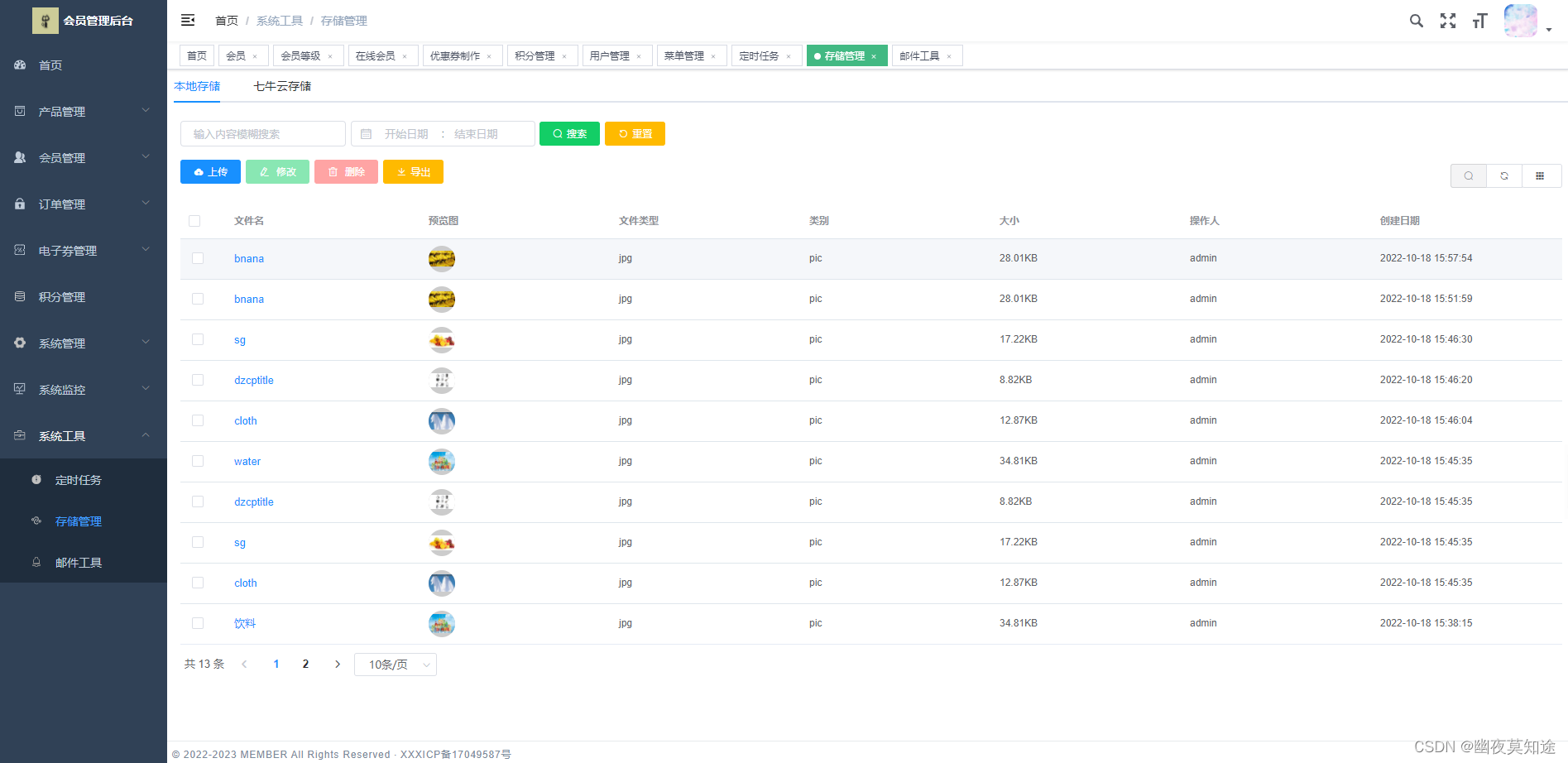Go to page 2 of results

[x=305, y=664]
